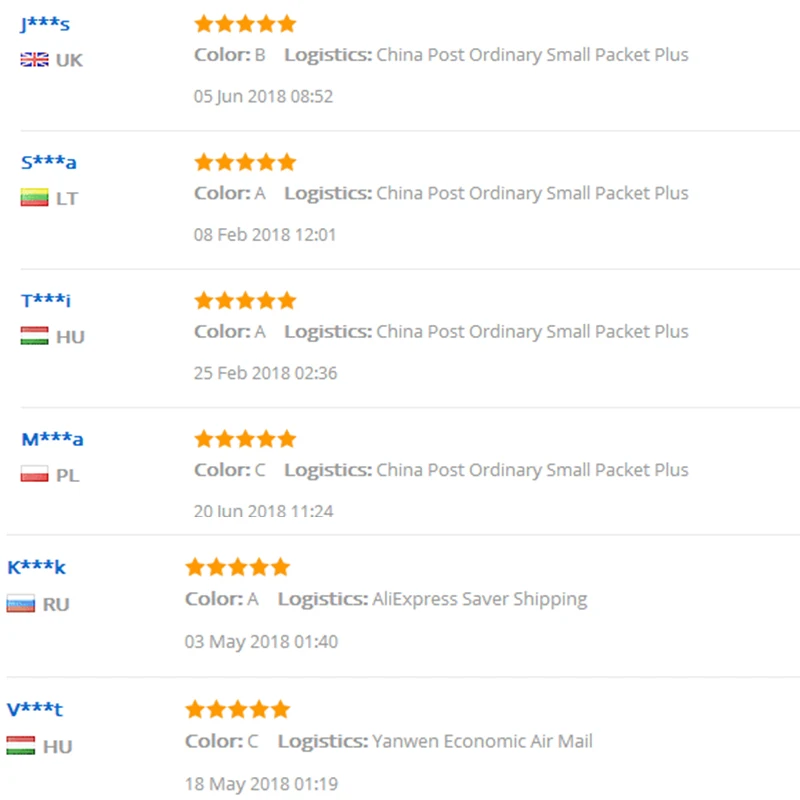
Task: Open reviewer J***s's profile name
Action: (x=45, y=25)
